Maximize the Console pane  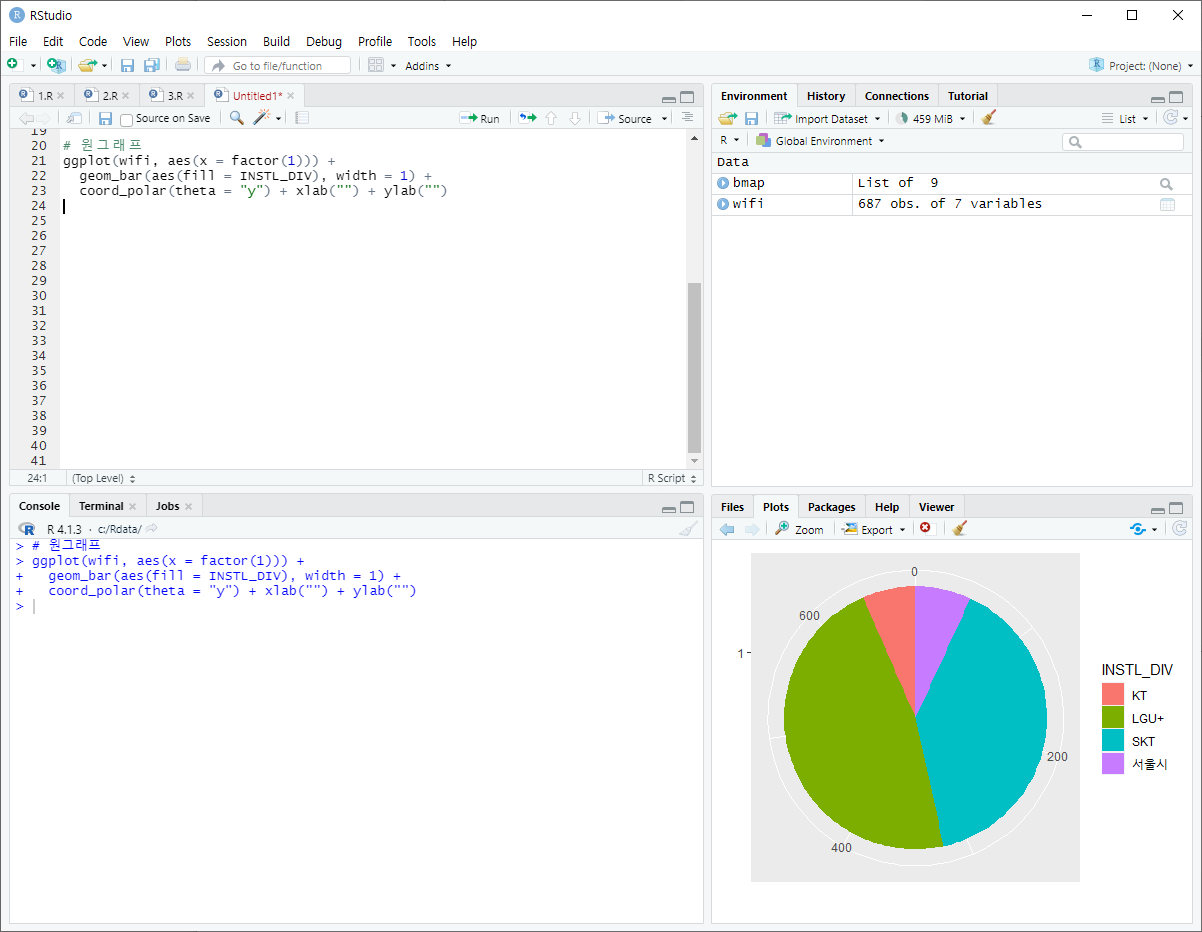tap(687, 507)
